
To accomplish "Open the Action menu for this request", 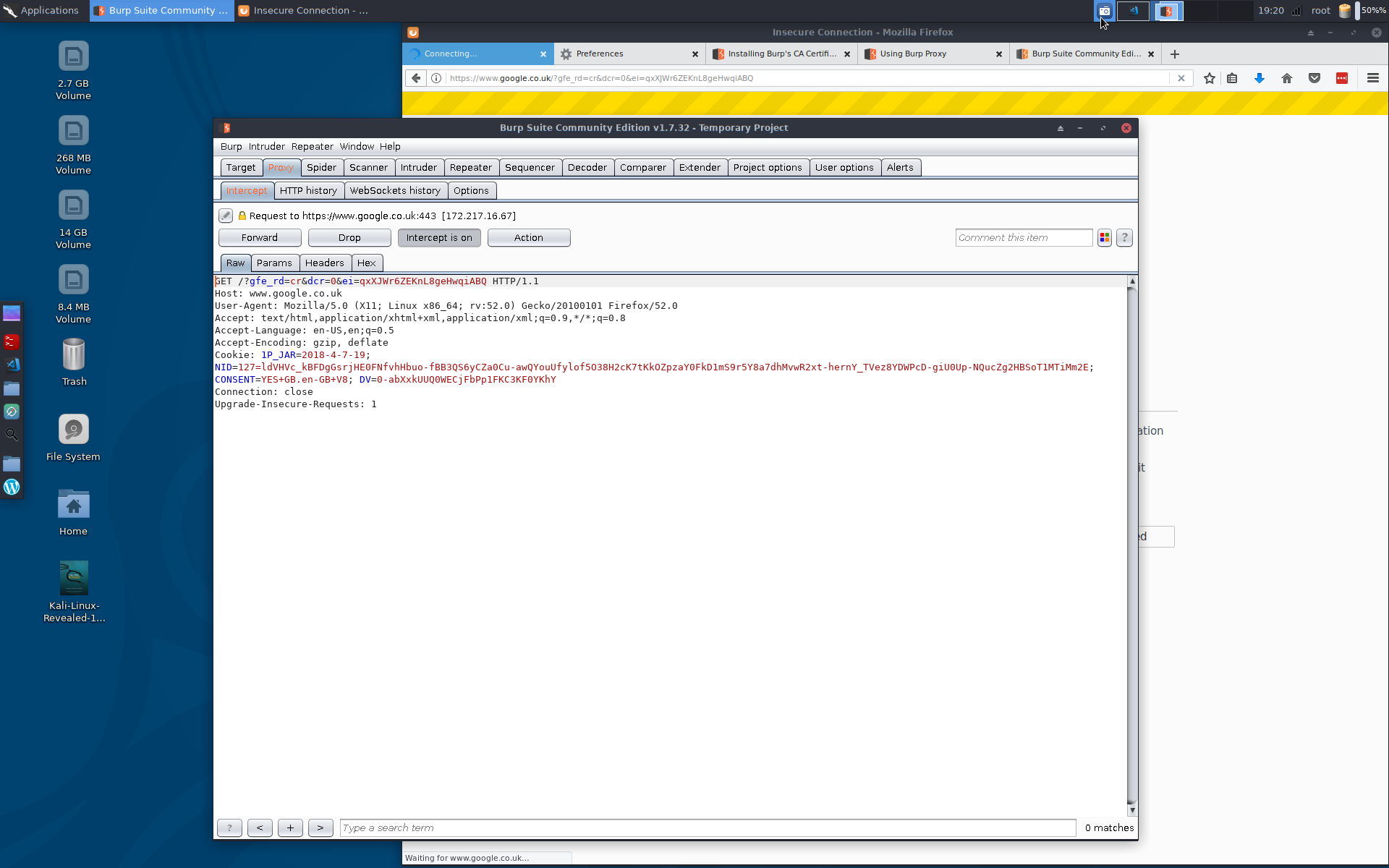I will (x=529, y=237).
